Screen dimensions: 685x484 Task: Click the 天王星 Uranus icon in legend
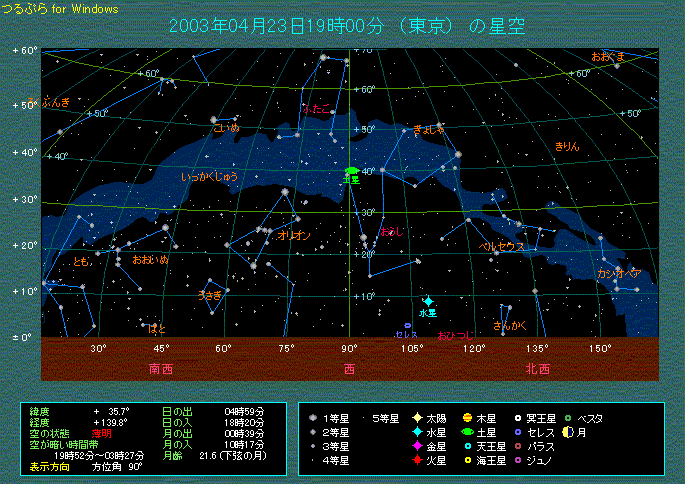pos(467,446)
